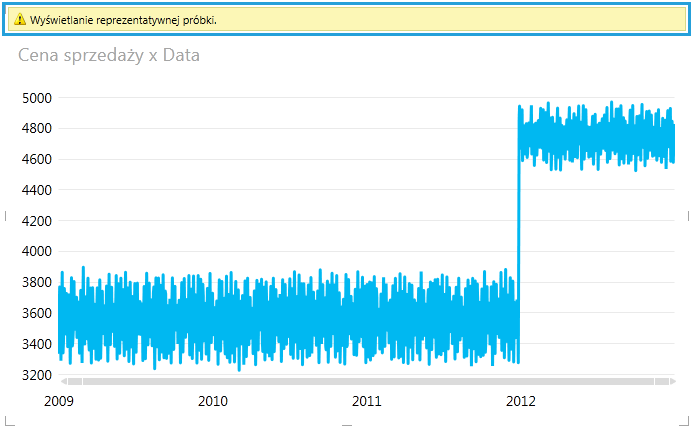This screenshot has width=692, height=431.
Task: Click the 2010 label on x-axis
Action: coord(213,401)
